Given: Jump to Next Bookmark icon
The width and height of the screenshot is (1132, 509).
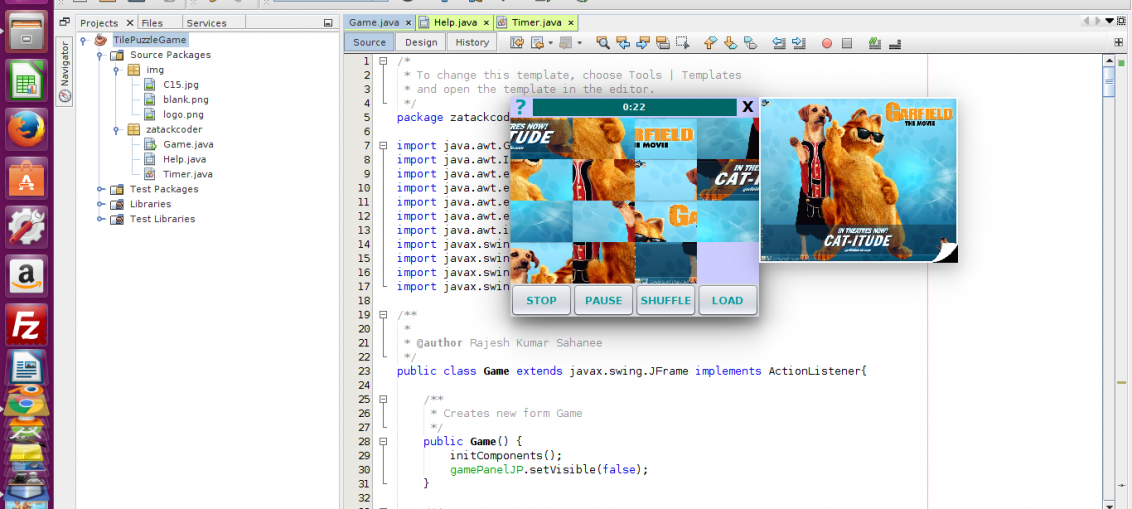Looking at the screenshot, I should pos(730,43).
